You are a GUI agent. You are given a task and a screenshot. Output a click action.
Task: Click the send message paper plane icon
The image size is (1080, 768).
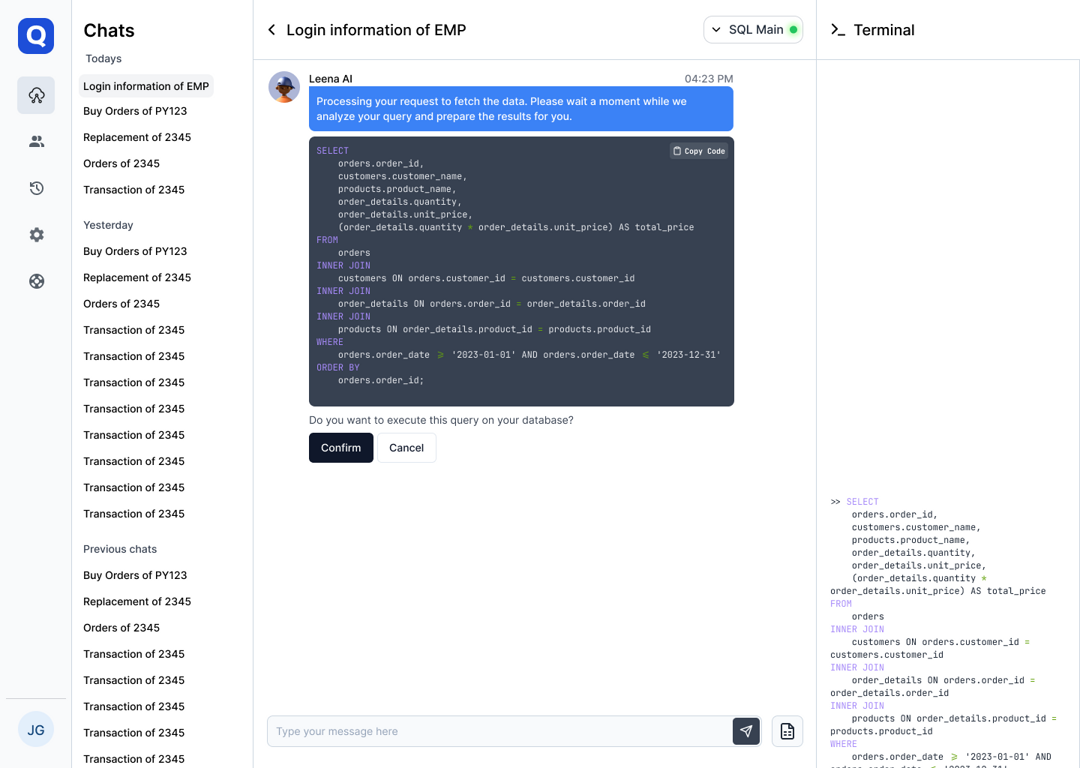[746, 731]
